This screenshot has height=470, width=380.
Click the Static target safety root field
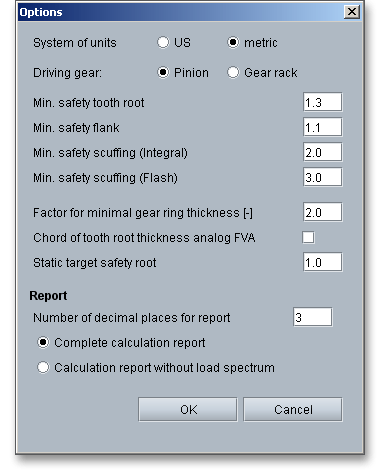point(322,262)
